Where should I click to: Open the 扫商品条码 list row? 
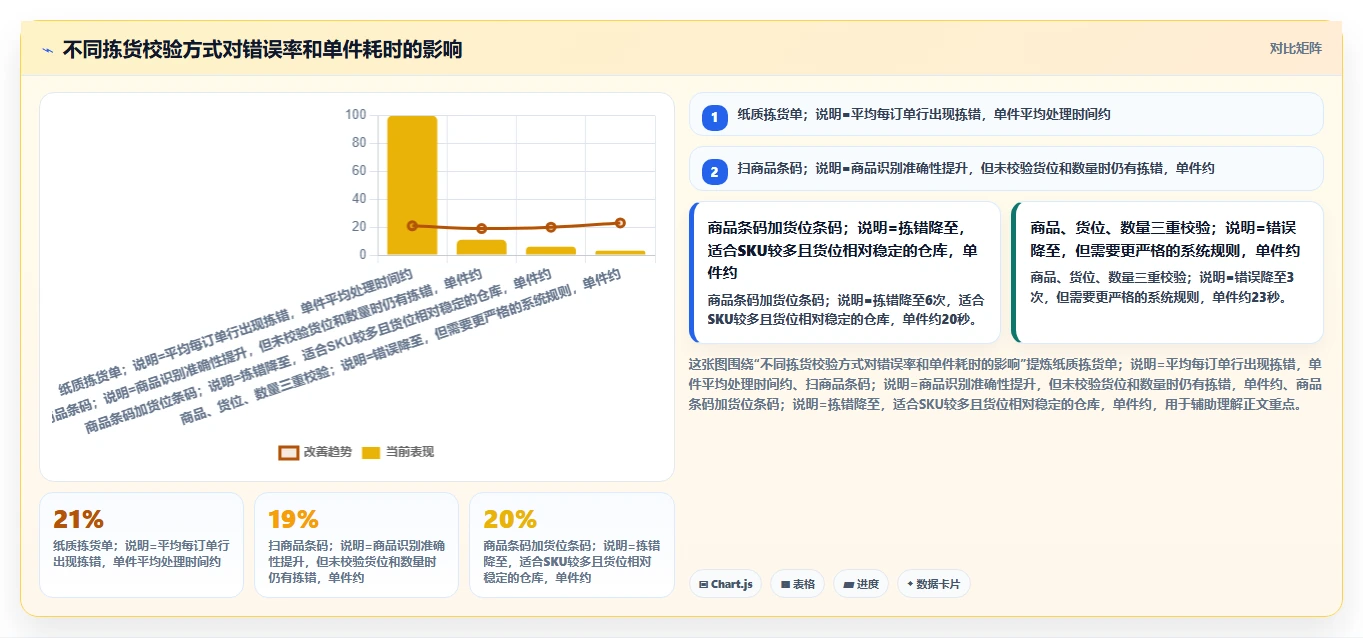[1006, 168]
